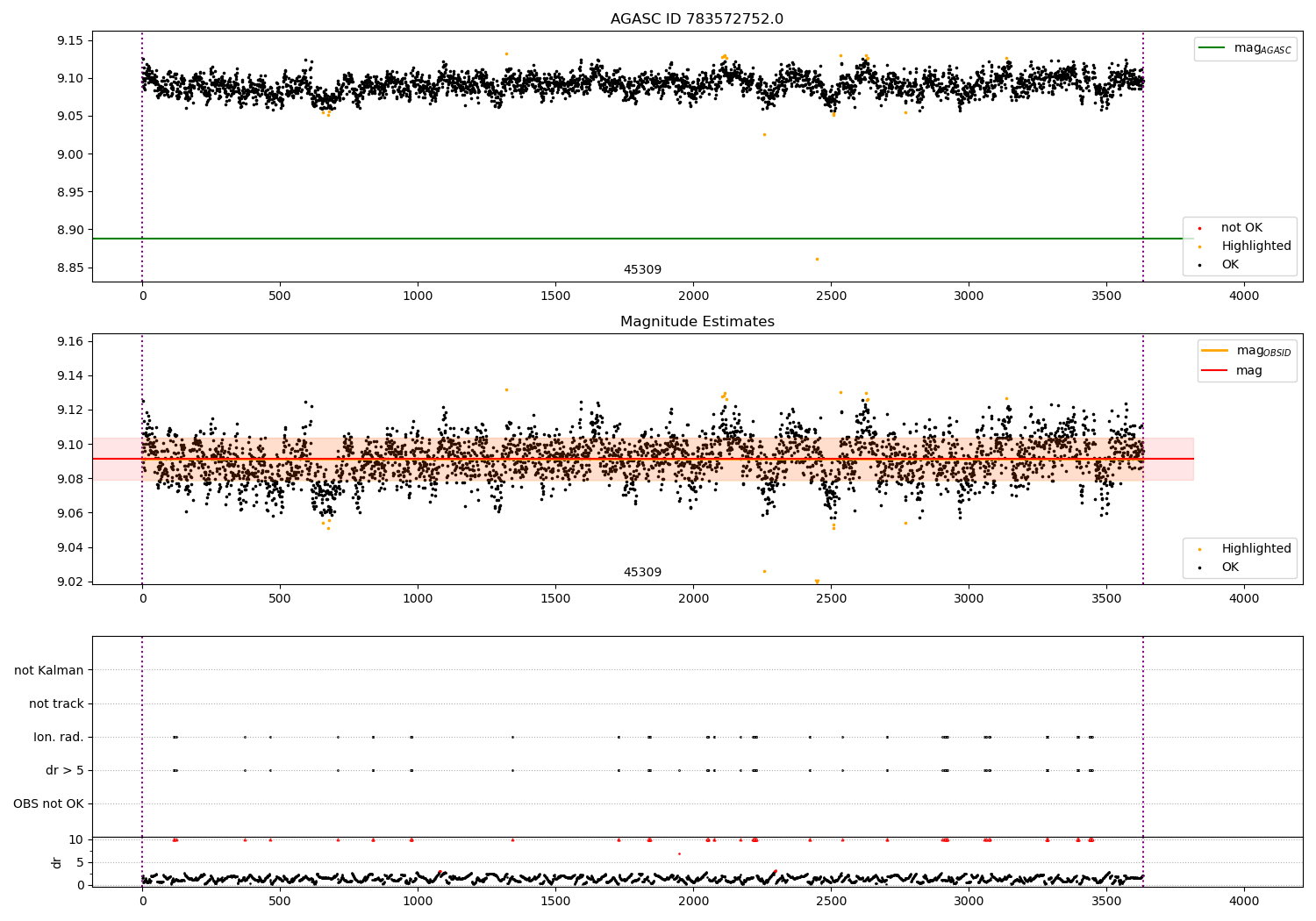The width and height of the screenshot is (1316, 921).
Task: Click the 9.16 y-axis tick in middle plot
Action: [70, 341]
